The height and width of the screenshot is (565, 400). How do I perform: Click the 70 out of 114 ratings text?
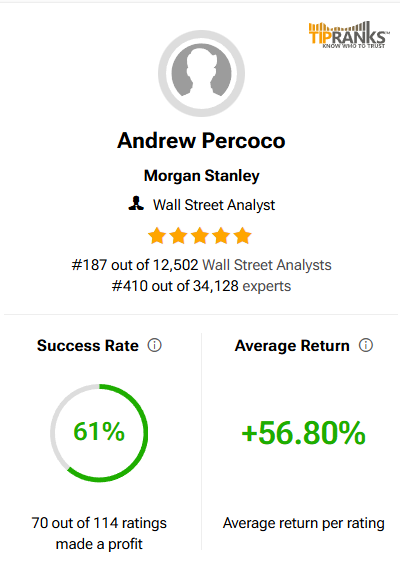pyautogui.click(x=99, y=523)
